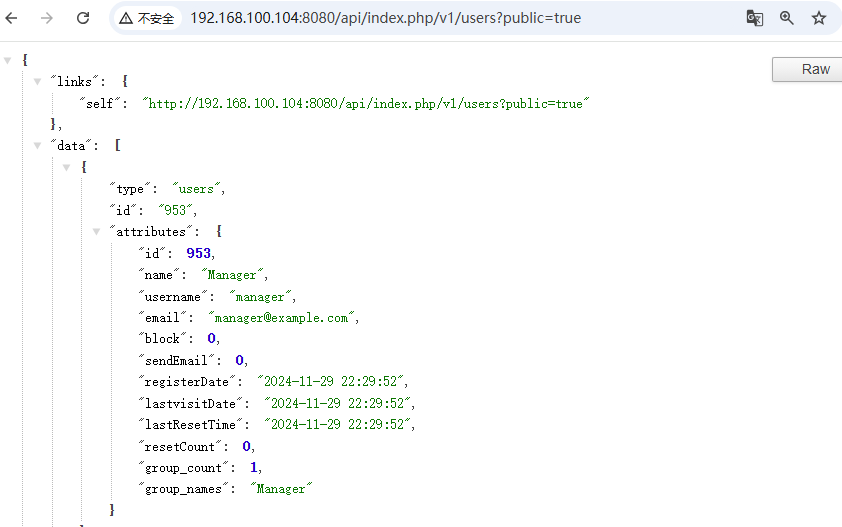Viewport: 842px width, 527px height.
Task: Click the registerDate timestamp value
Action: tap(332, 382)
